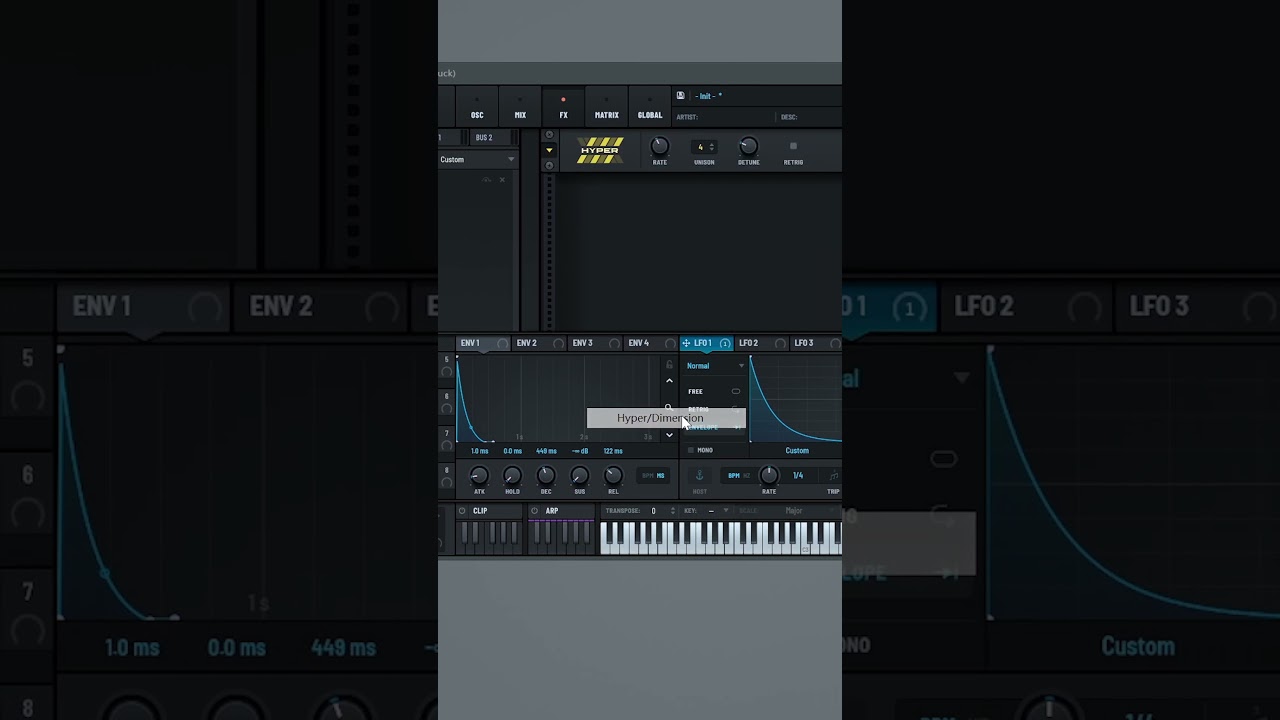Adjust the envelope SUS knob

[579, 476]
